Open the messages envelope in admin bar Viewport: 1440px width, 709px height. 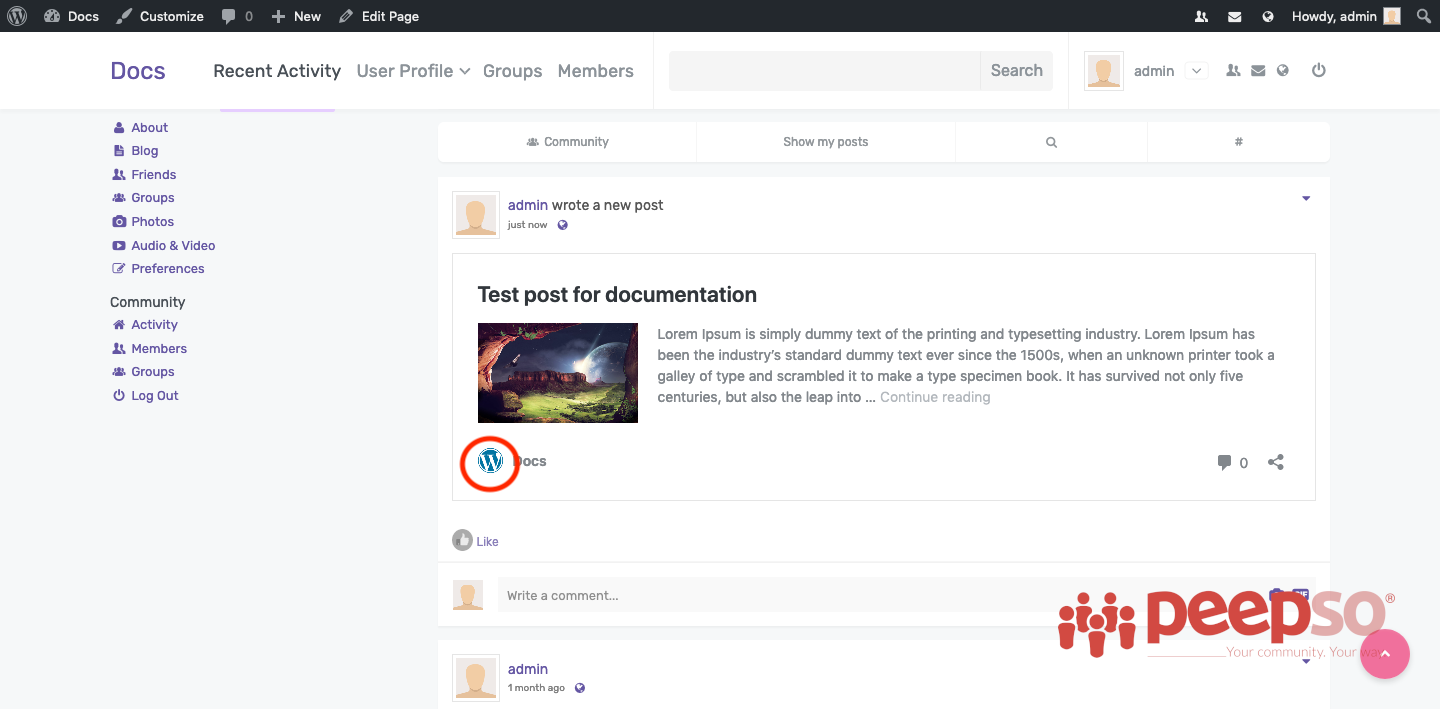pos(1235,16)
